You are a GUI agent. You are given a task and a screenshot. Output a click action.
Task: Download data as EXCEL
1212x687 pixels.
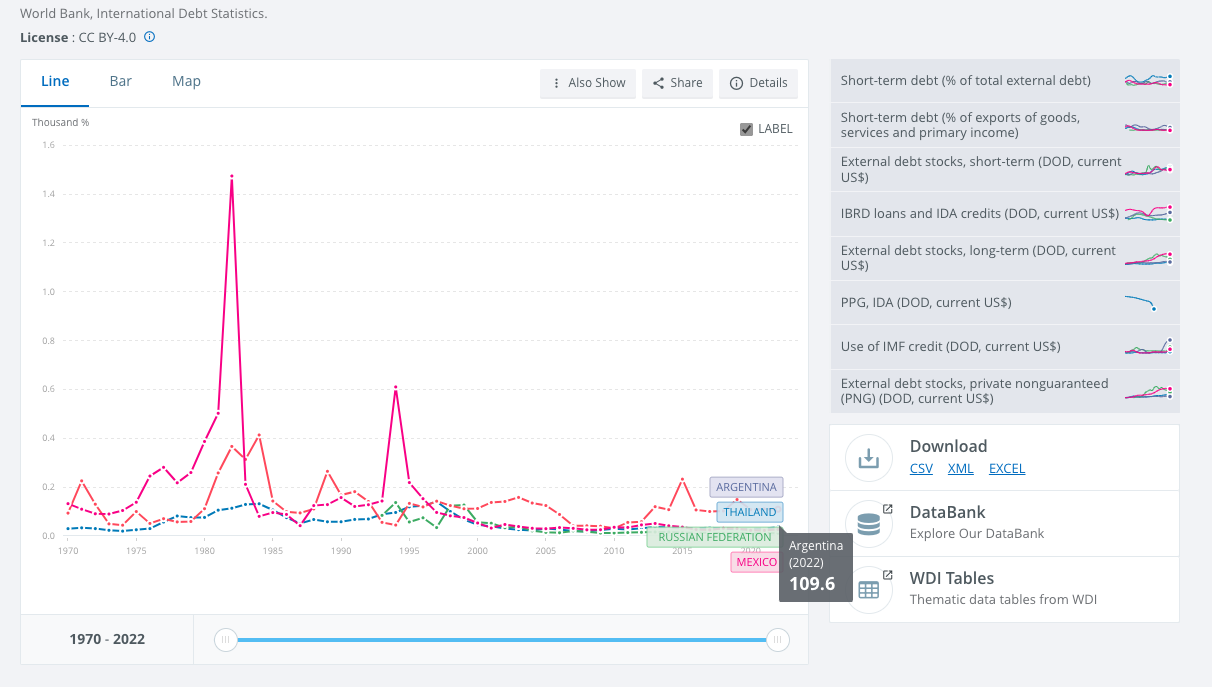pos(1006,468)
